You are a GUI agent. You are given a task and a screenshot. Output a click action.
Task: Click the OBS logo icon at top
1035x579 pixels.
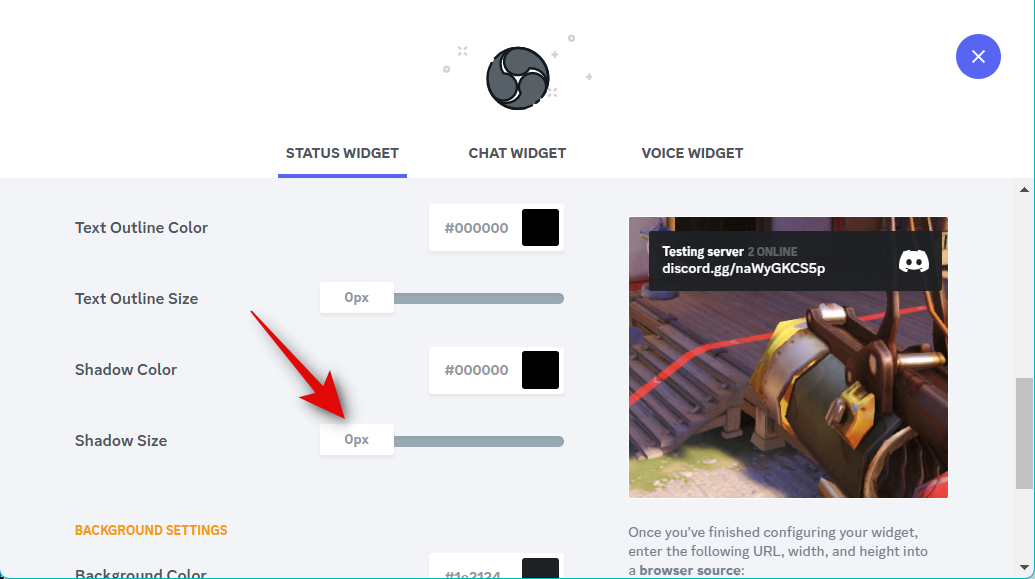coord(518,78)
